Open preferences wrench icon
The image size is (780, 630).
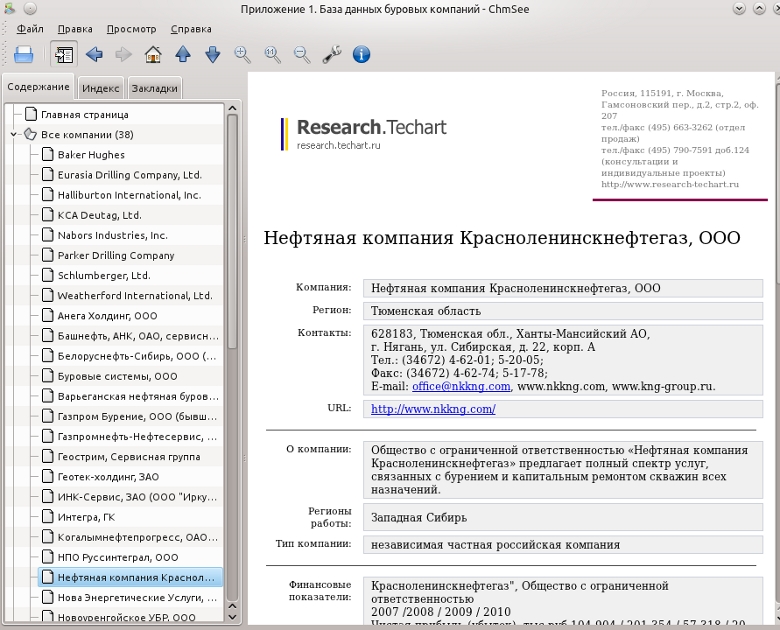(x=332, y=54)
